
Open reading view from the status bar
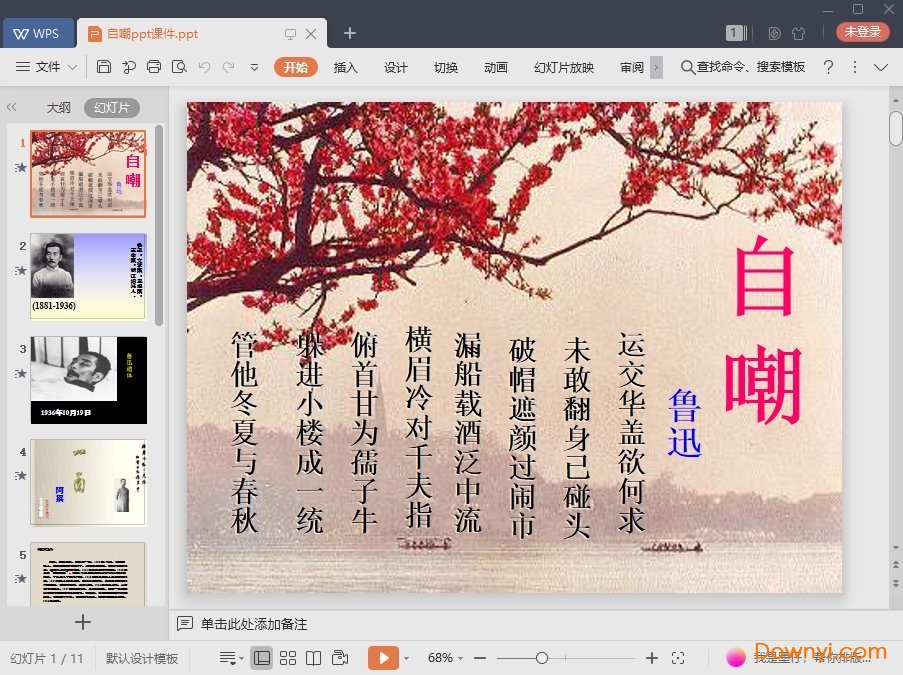(x=313, y=657)
